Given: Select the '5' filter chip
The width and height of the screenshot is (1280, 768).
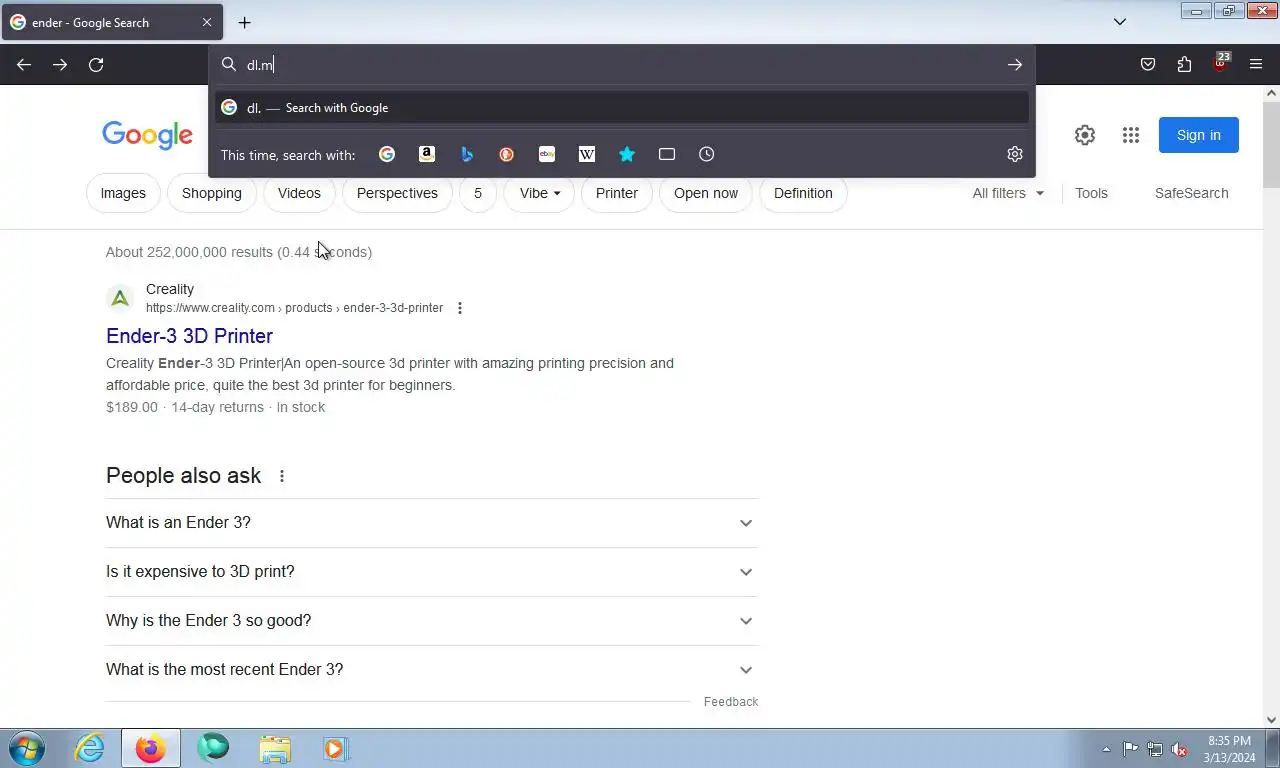Looking at the screenshot, I should pos(478,193).
